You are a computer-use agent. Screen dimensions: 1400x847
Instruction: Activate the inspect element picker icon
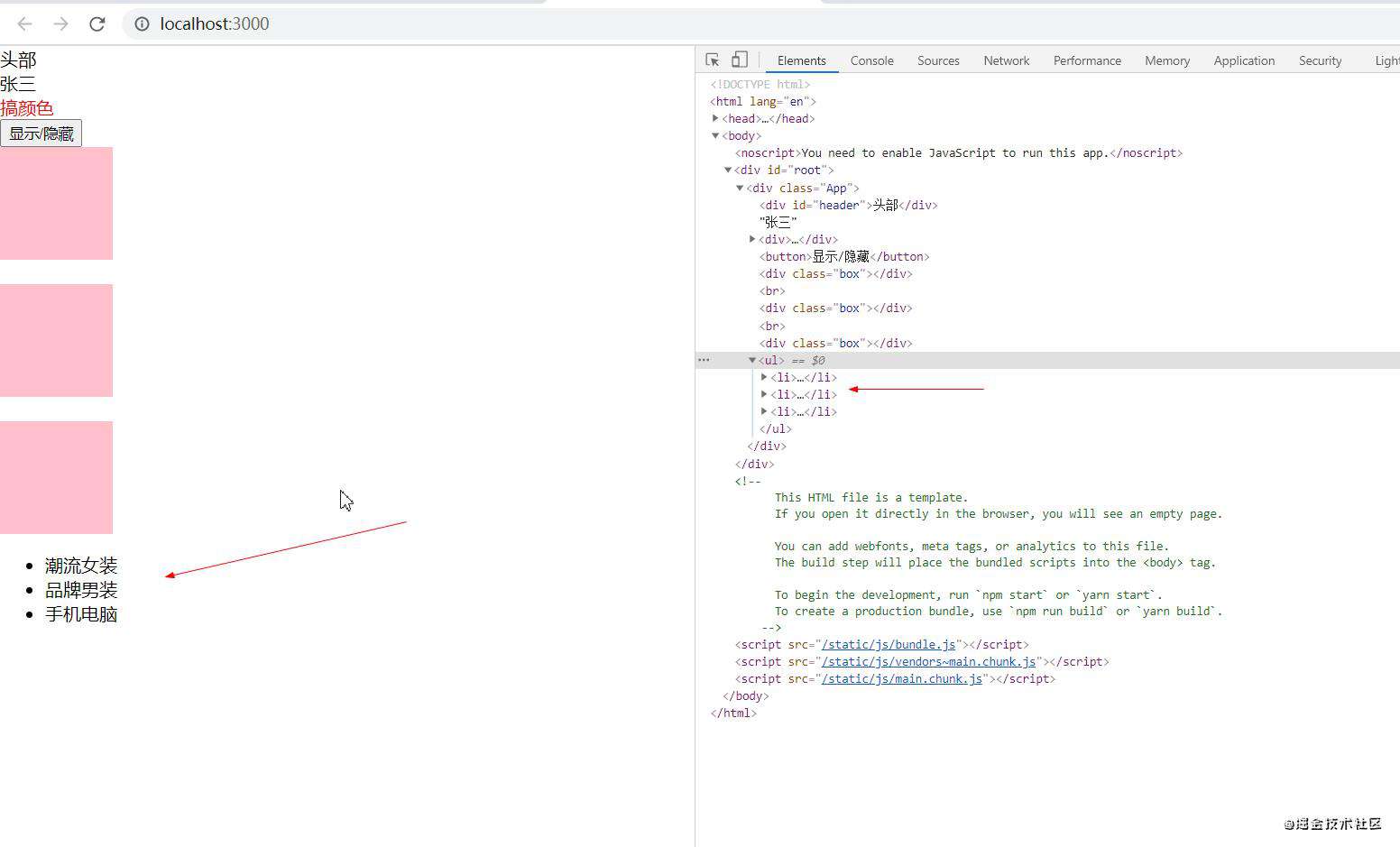713,60
